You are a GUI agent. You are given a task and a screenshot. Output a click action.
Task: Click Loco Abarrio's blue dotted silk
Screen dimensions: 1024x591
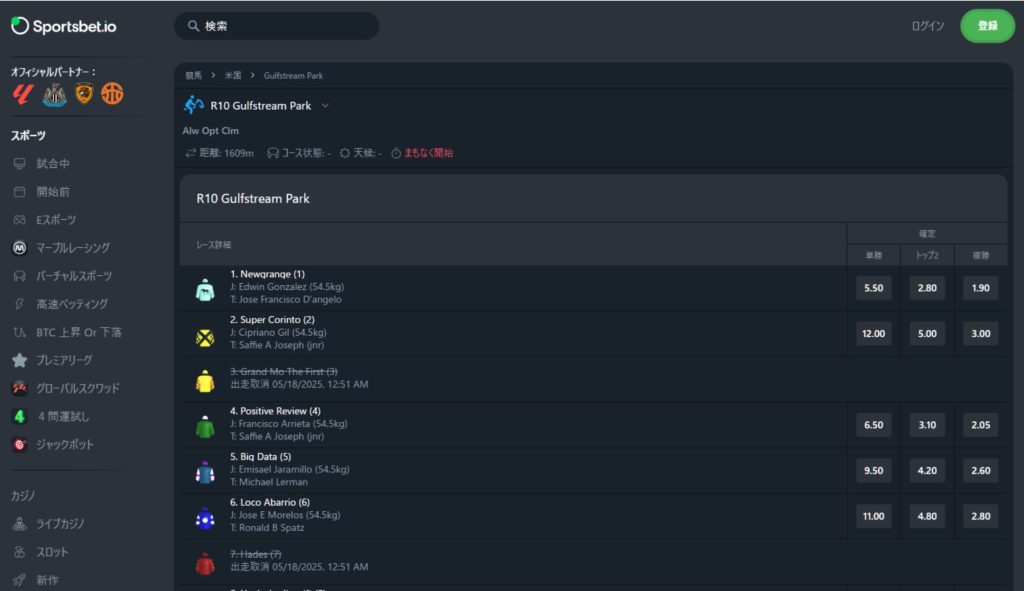coord(205,519)
